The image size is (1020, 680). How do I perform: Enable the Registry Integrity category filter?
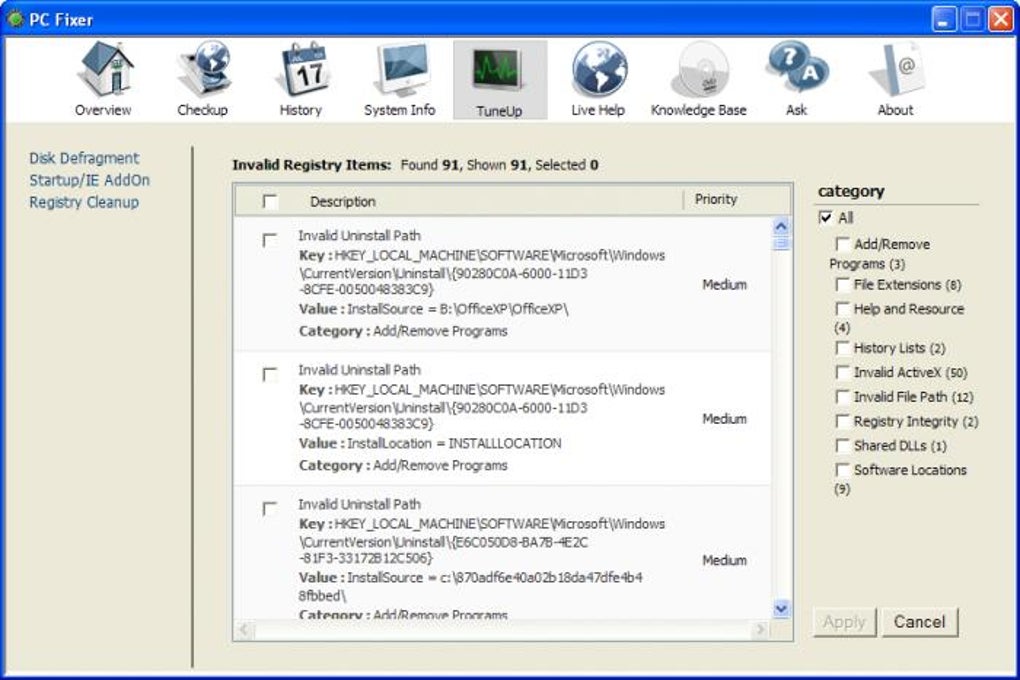click(x=842, y=421)
